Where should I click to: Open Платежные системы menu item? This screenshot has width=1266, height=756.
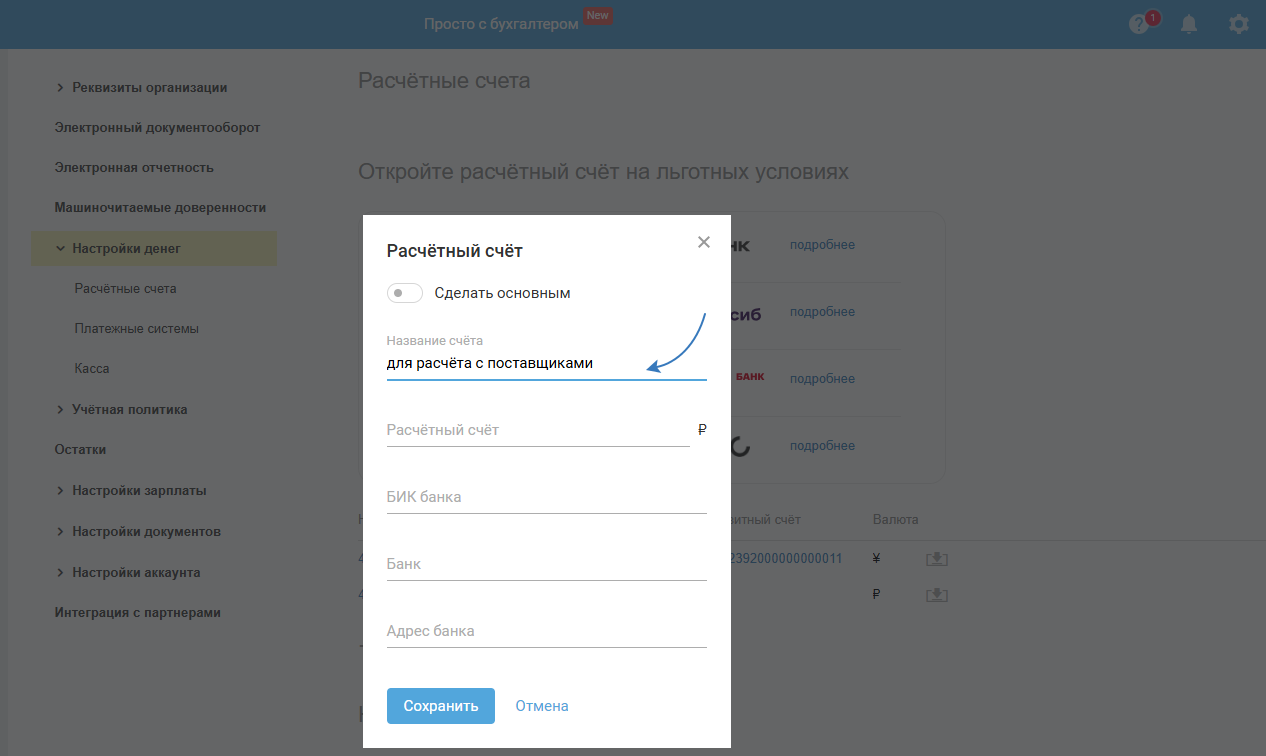[x=136, y=328]
